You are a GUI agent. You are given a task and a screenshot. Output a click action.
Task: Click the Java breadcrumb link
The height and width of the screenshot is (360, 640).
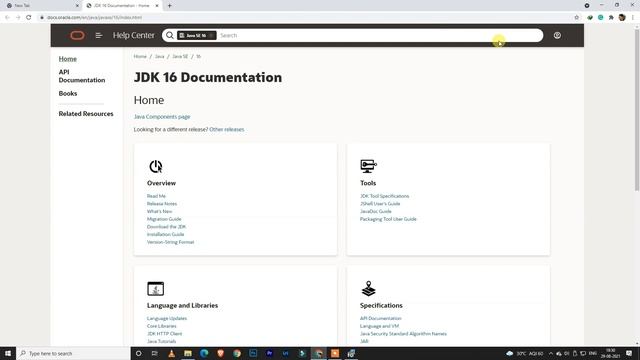point(160,57)
